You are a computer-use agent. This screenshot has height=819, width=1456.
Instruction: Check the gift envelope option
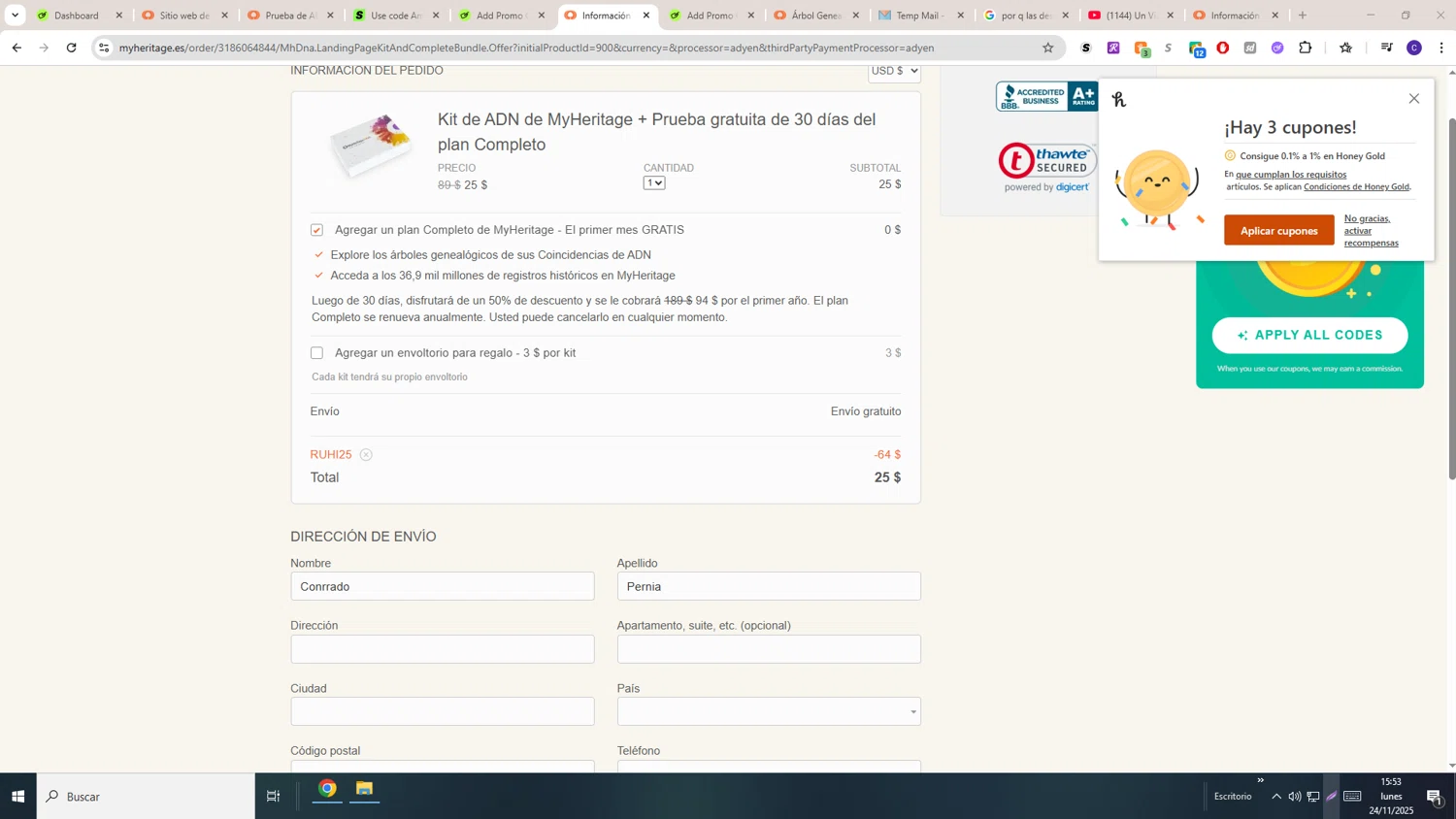coord(316,353)
